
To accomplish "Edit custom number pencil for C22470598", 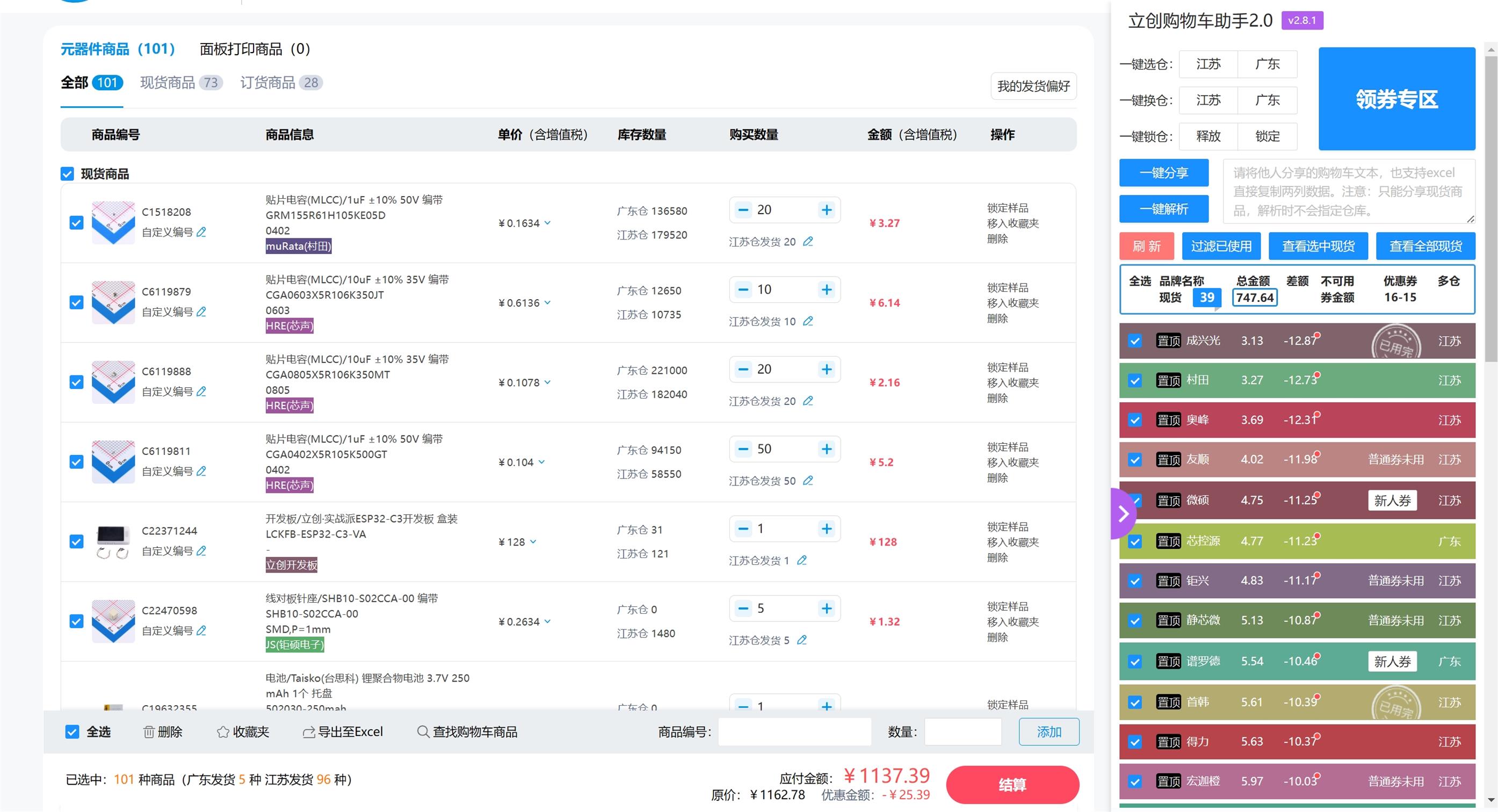I will pos(201,630).
